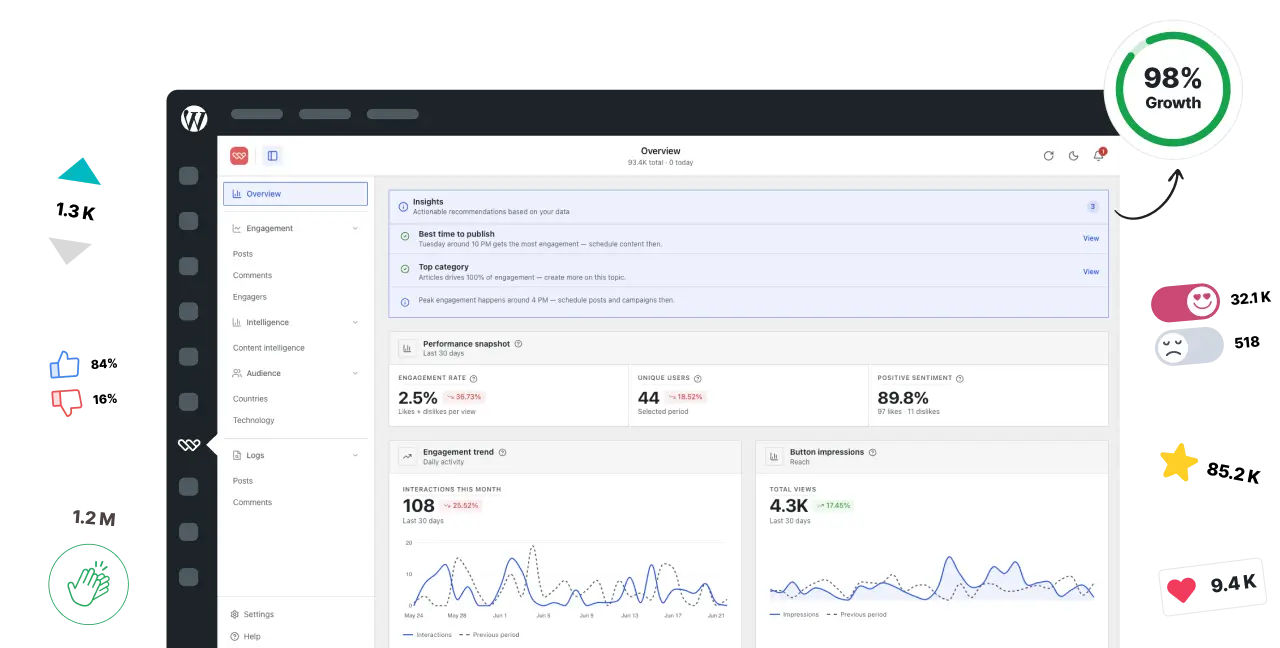
Task: Open Technology under Audience
Action: (254, 420)
